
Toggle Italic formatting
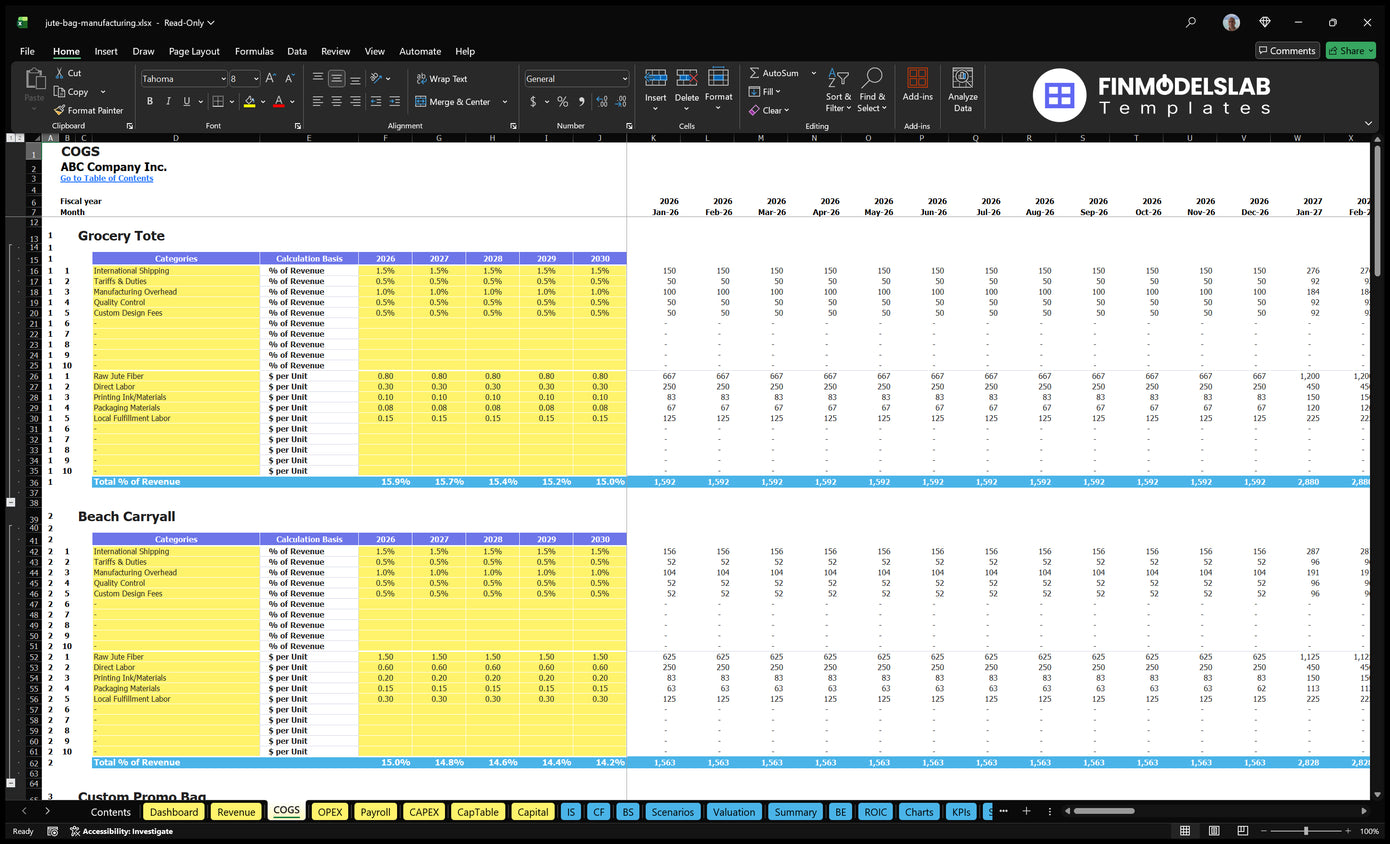tap(168, 101)
